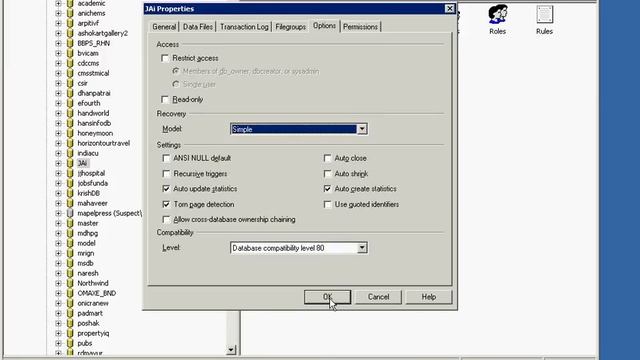
Task: Select the jobsfunda database icon
Action: pos(70,183)
